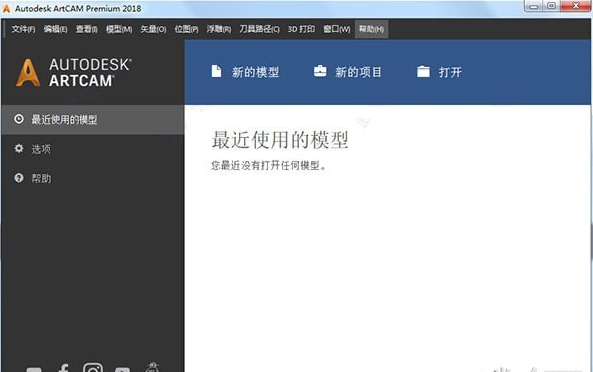Open the 刀具路径(C) menu
The image size is (593, 372).
click(x=259, y=29)
